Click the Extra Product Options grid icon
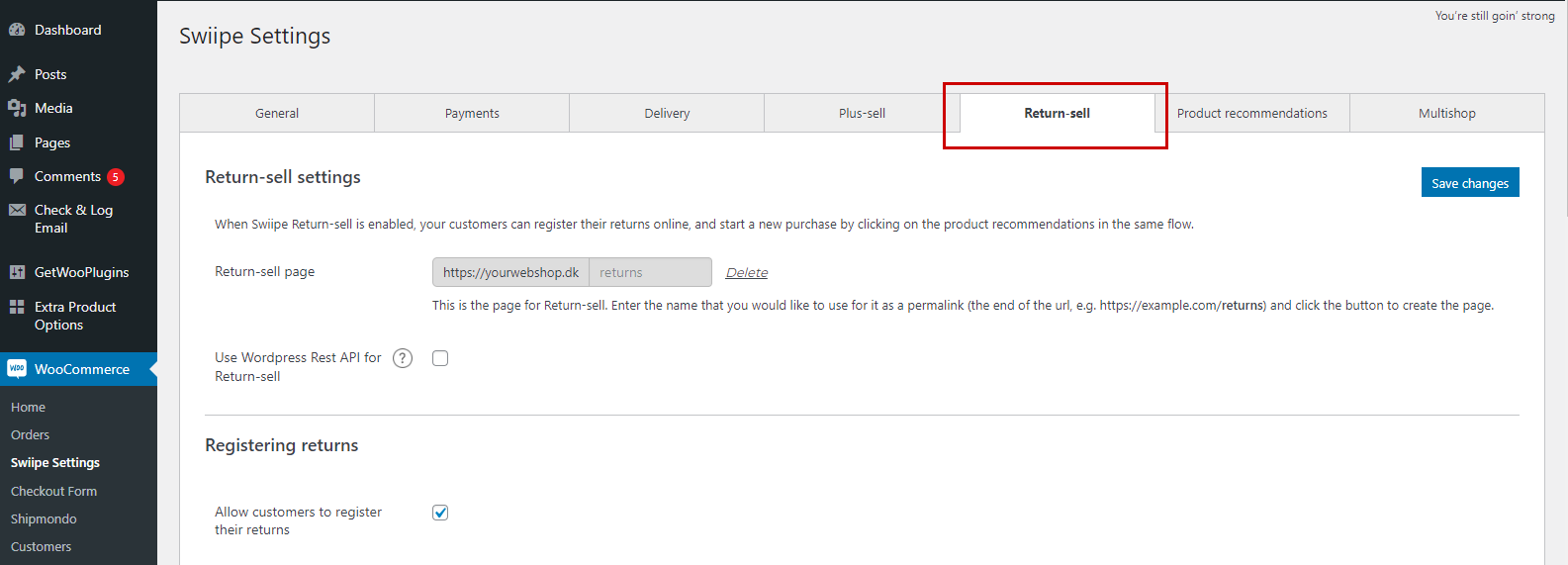This screenshot has width=1568, height=565. [17, 307]
